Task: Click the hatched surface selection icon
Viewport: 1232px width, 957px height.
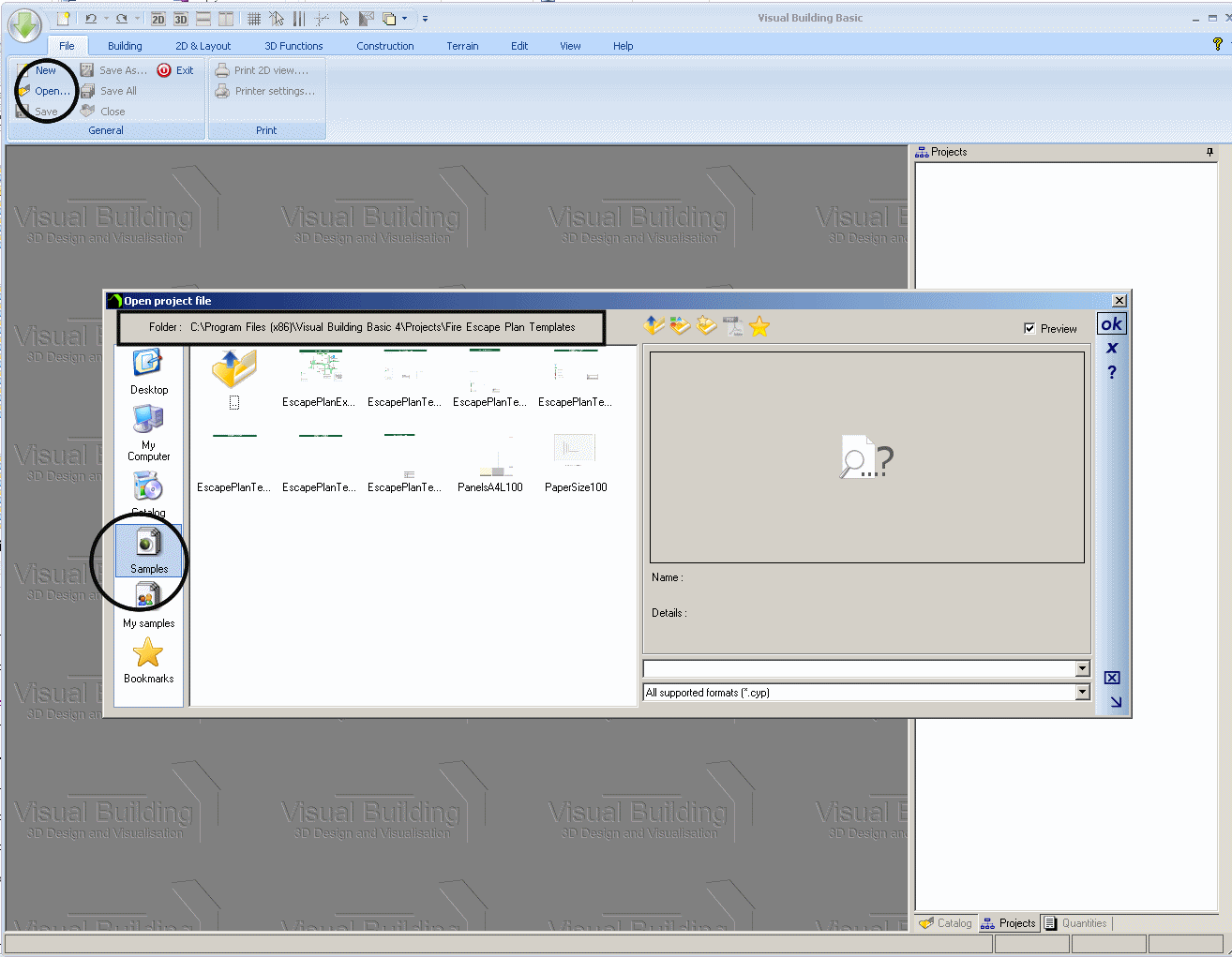Action: [x=367, y=19]
